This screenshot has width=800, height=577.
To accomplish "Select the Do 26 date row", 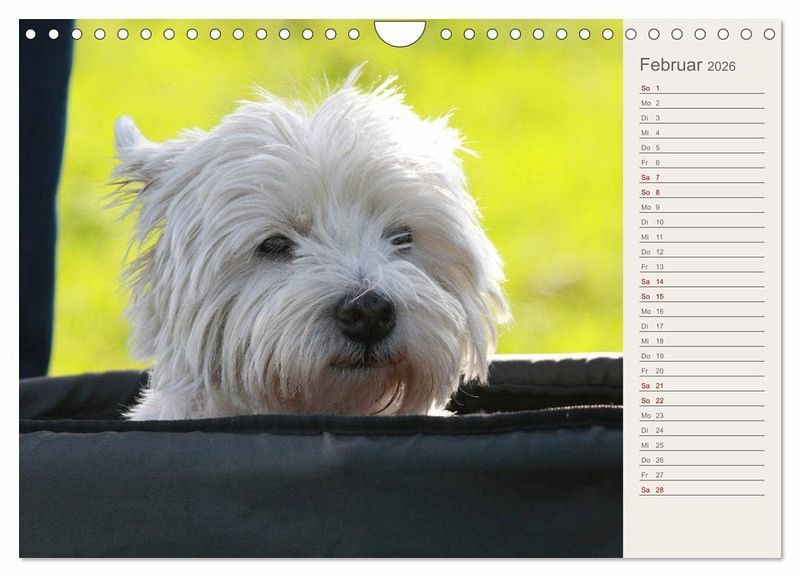I will (702, 460).
